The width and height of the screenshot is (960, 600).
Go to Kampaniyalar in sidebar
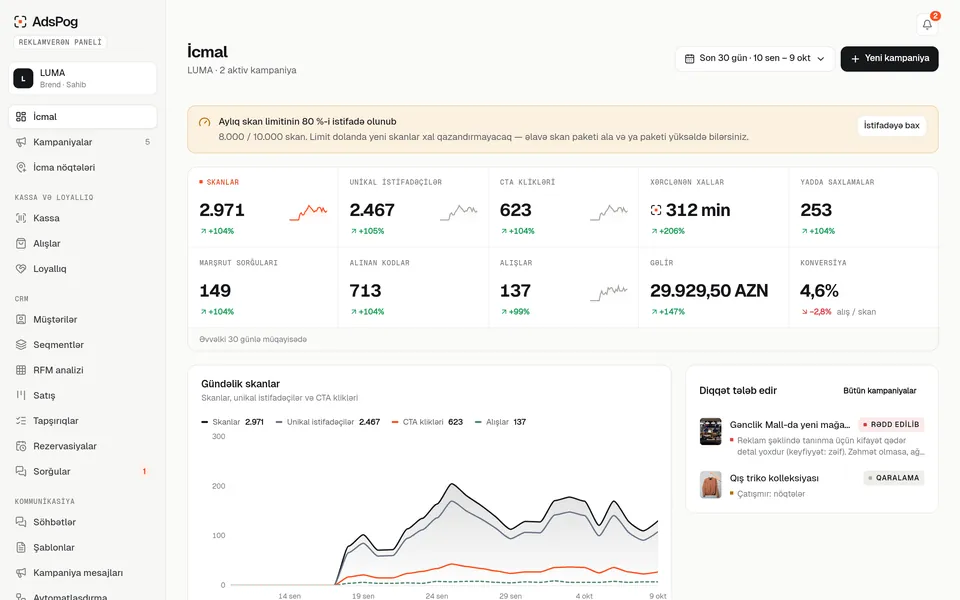pos(83,142)
